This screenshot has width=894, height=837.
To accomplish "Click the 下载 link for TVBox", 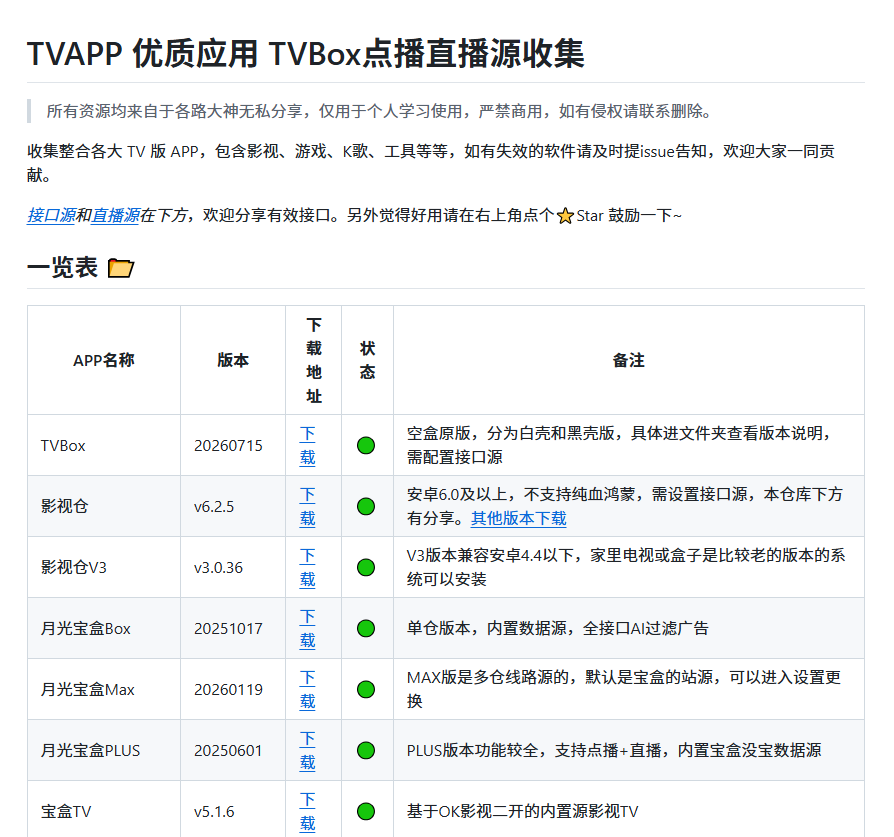I will click(x=307, y=445).
